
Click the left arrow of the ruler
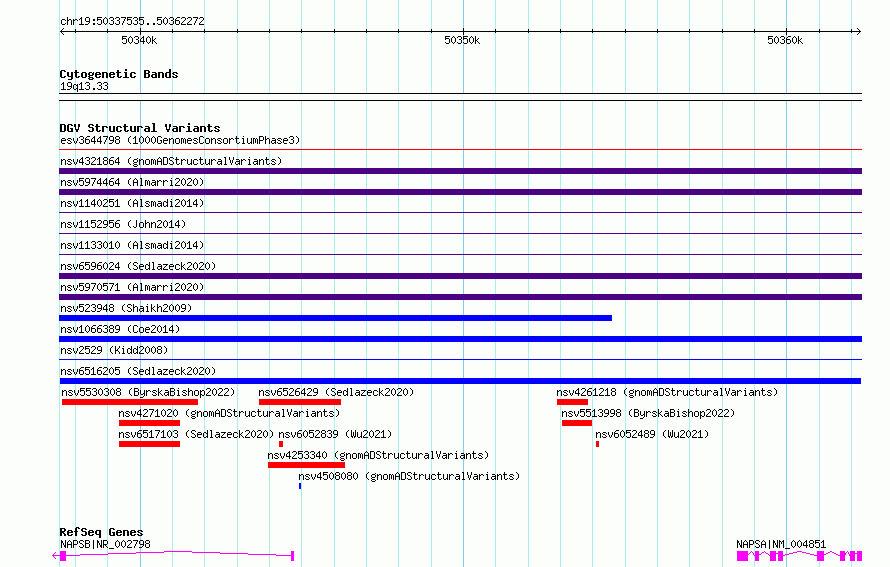pos(62,32)
